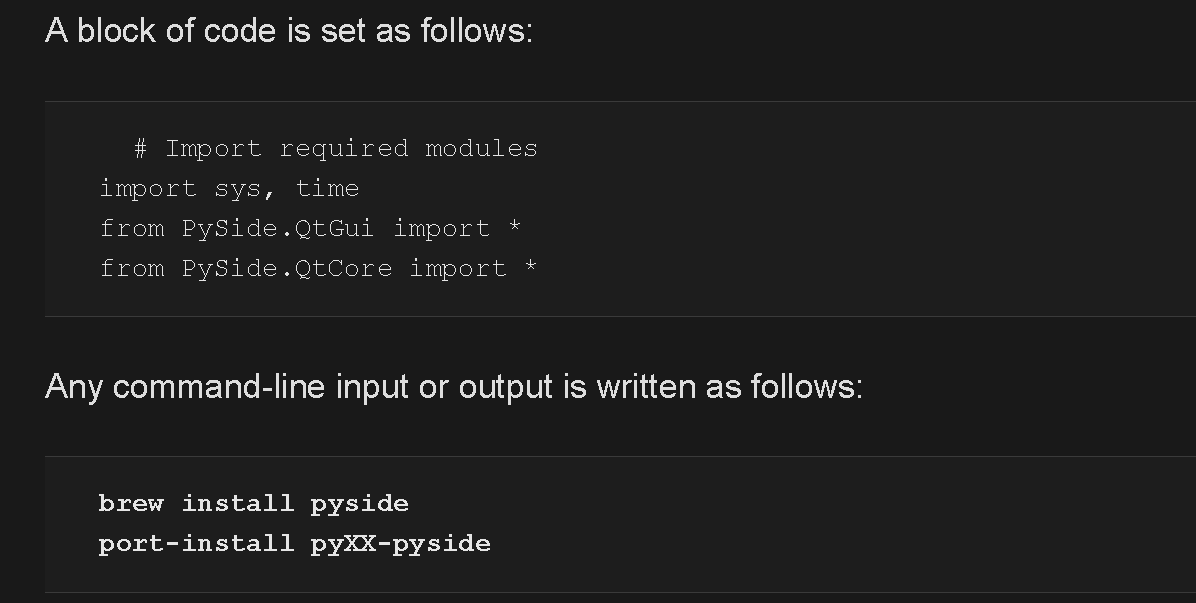Click "PySide.QtCore" in the code block

point(286,269)
